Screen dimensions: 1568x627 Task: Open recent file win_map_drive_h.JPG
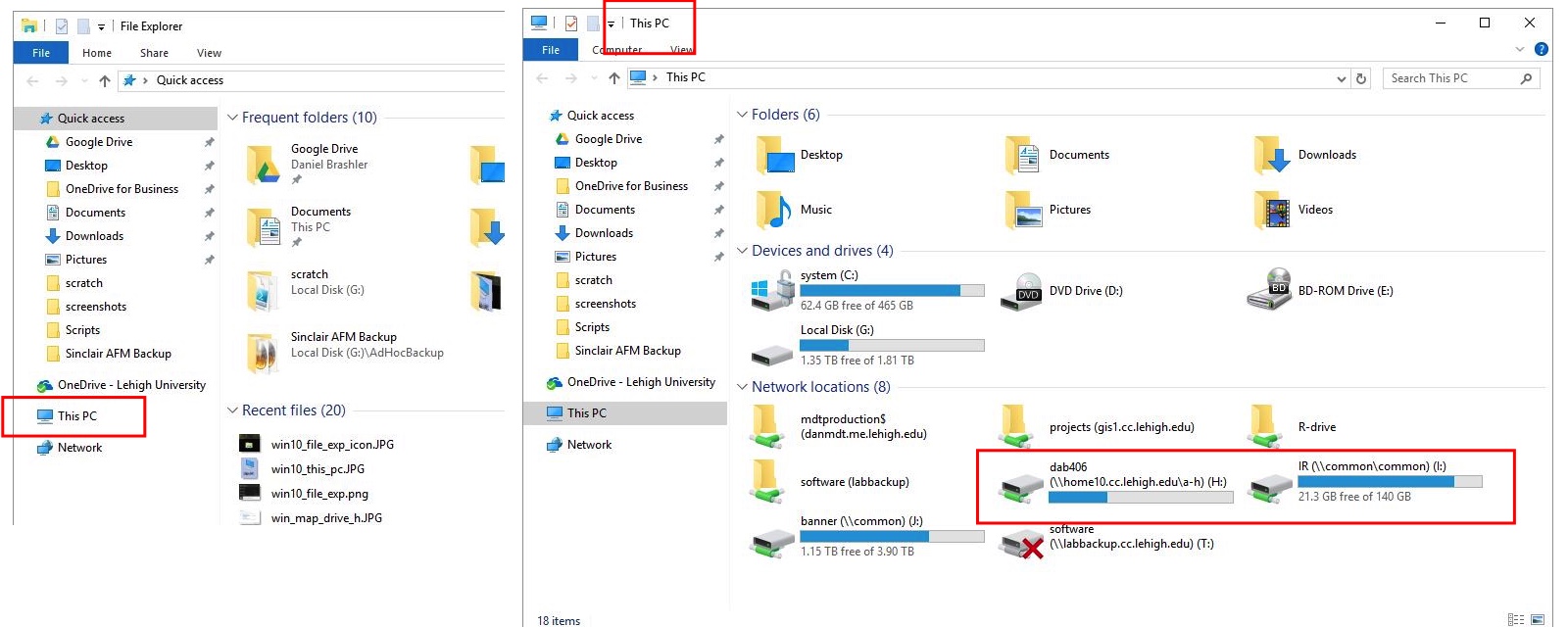[x=326, y=518]
